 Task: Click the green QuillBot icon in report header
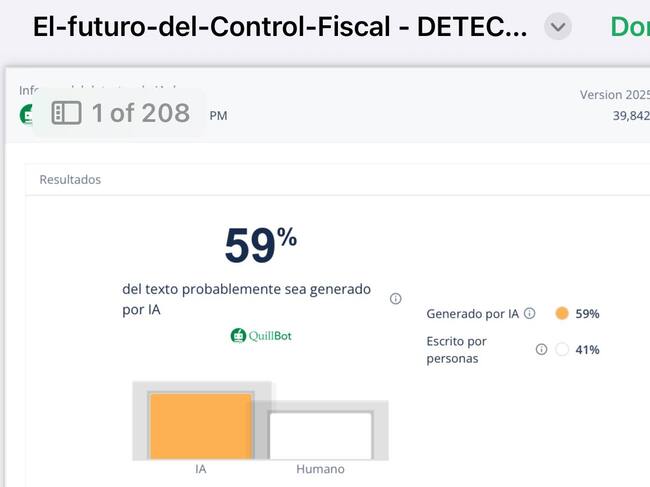(27, 114)
